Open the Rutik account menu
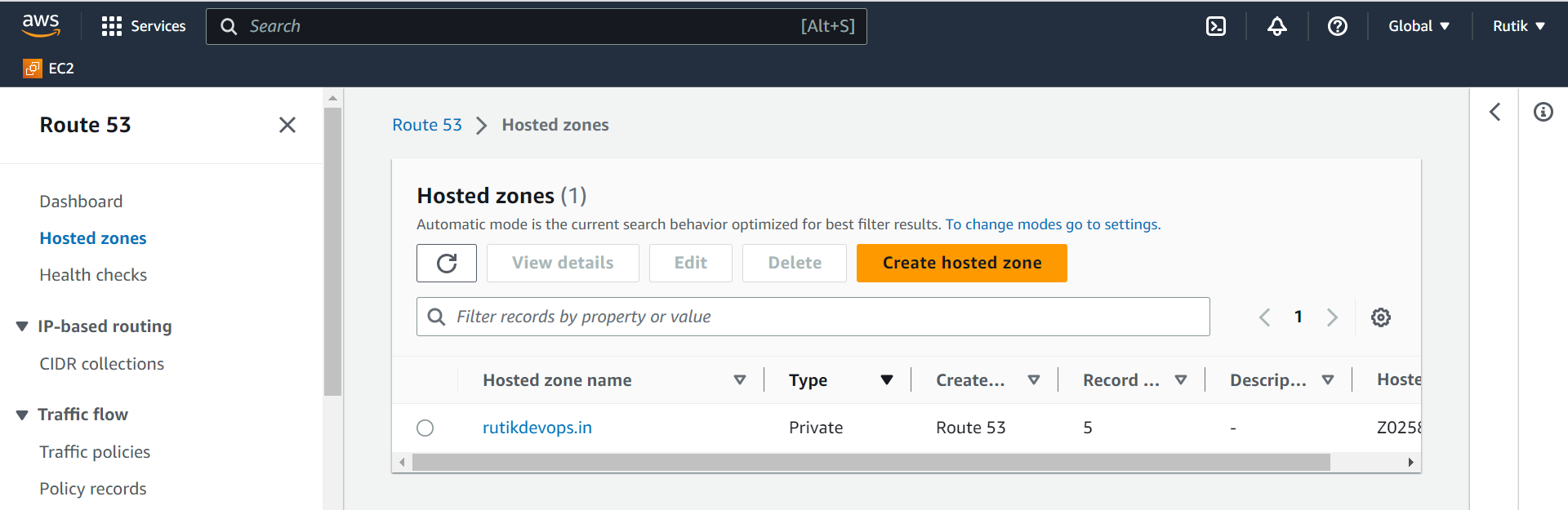 tap(1519, 26)
